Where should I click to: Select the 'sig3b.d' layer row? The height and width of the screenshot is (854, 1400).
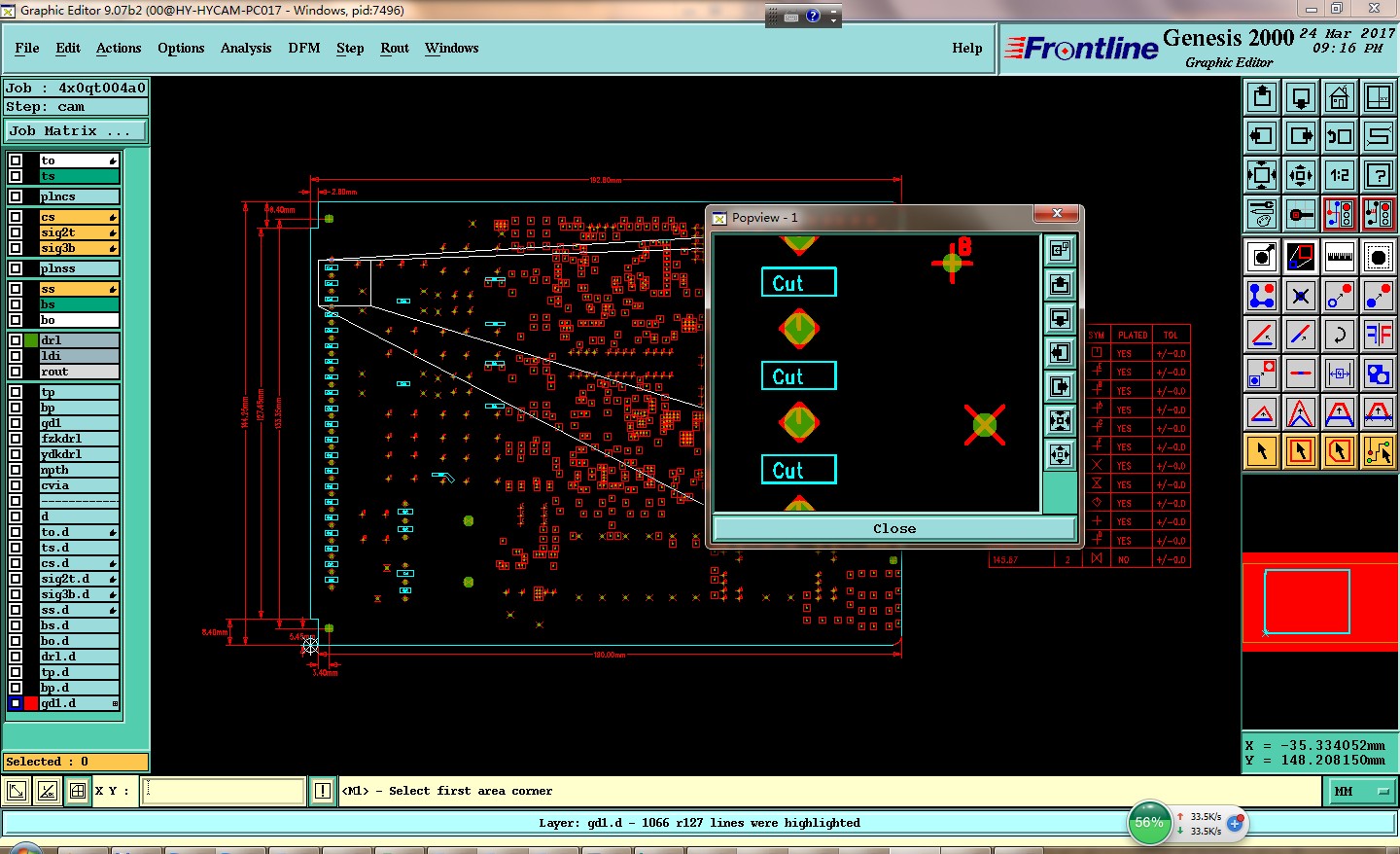[79, 594]
